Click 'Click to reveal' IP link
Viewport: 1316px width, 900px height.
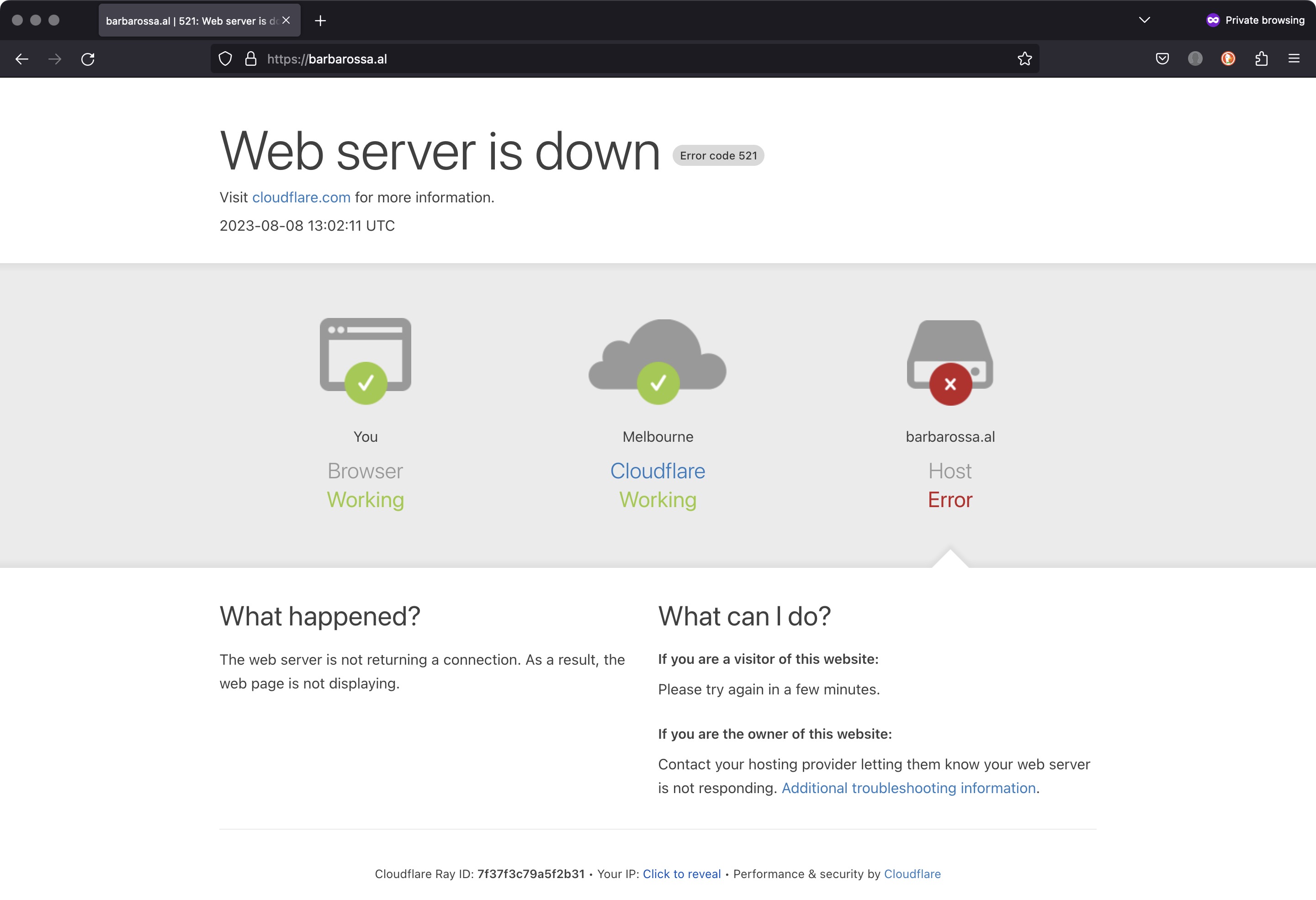pyautogui.click(x=681, y=874)
